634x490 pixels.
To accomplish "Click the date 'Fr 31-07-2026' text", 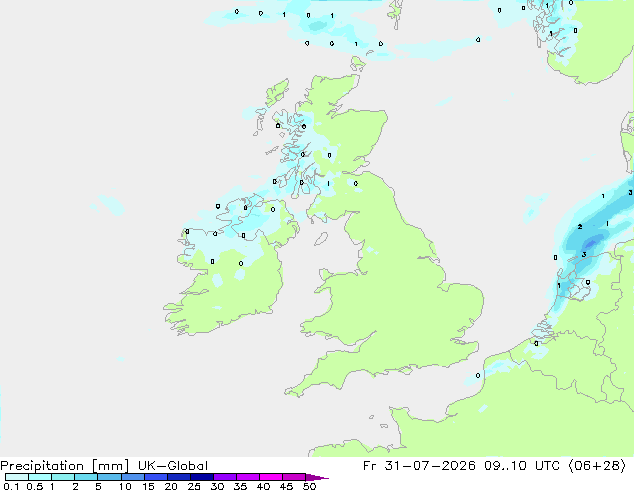I will point(419,466).
